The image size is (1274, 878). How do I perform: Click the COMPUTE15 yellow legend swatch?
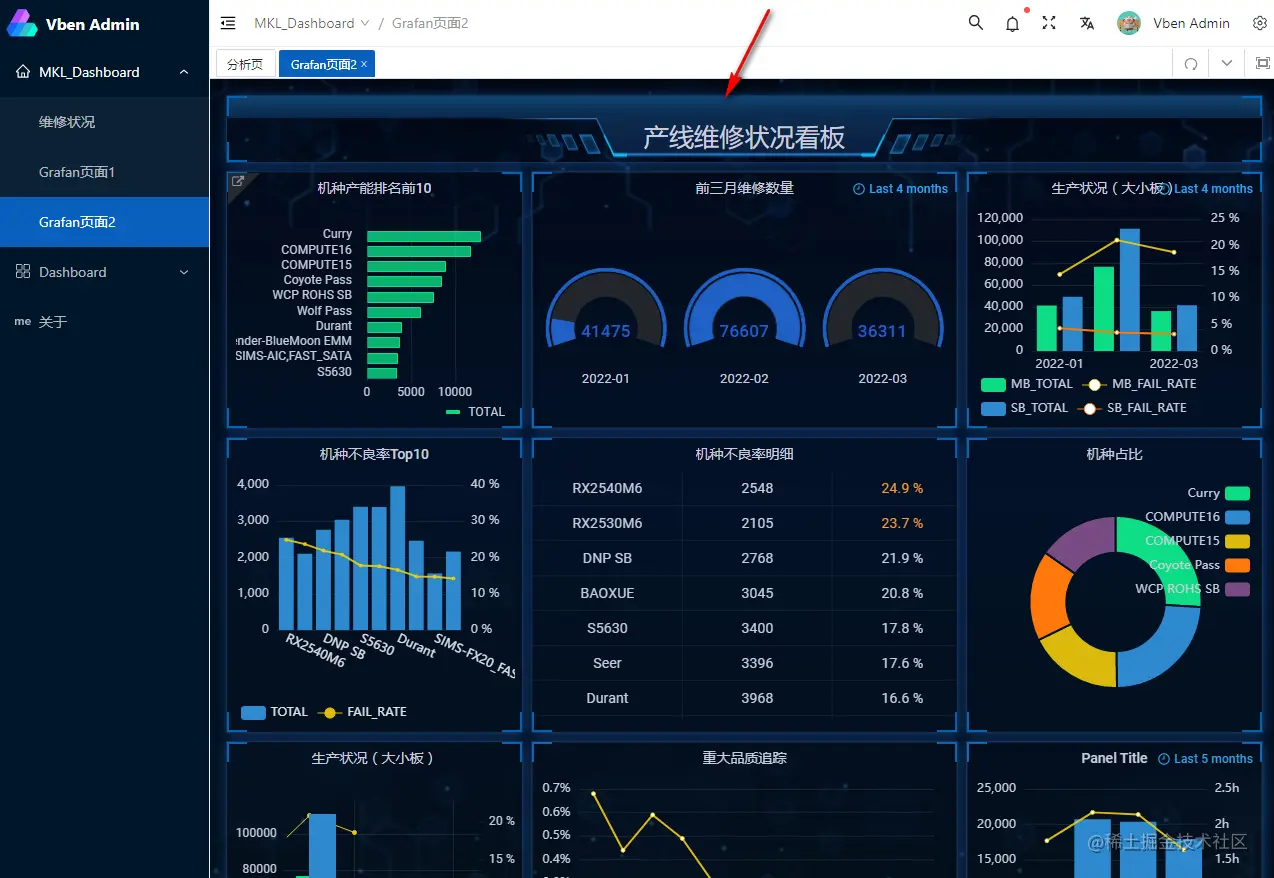point(1238,541)
